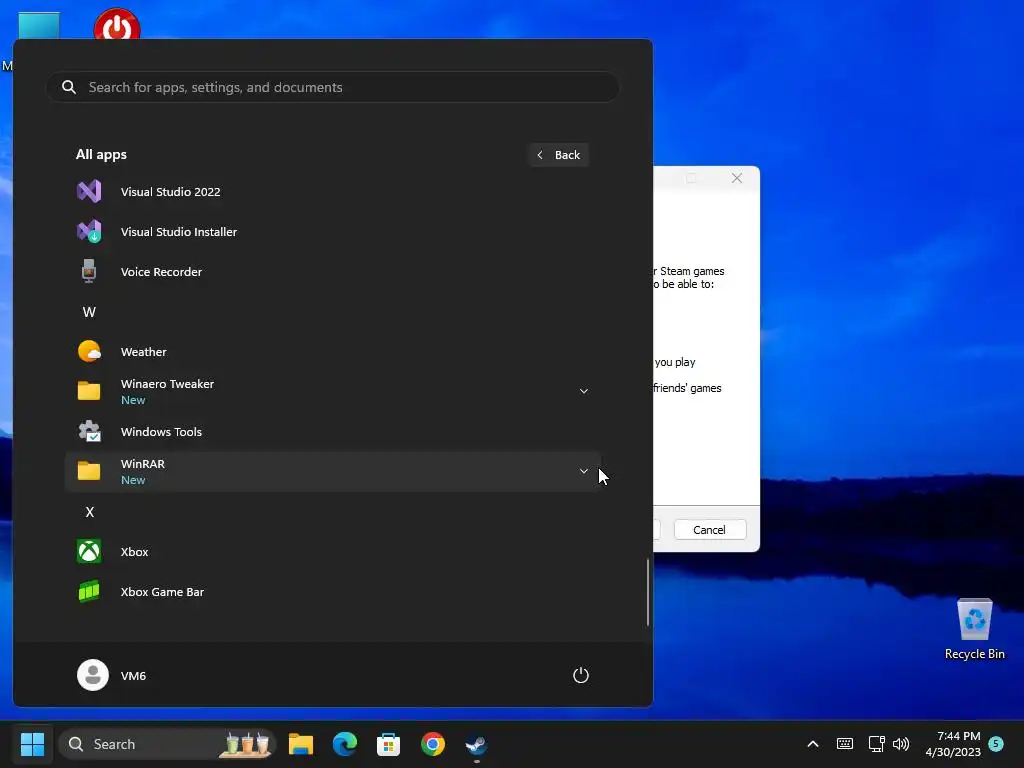The image size is (1024, 768).
Task: Jump to the letter X index header
Action: 89,511
